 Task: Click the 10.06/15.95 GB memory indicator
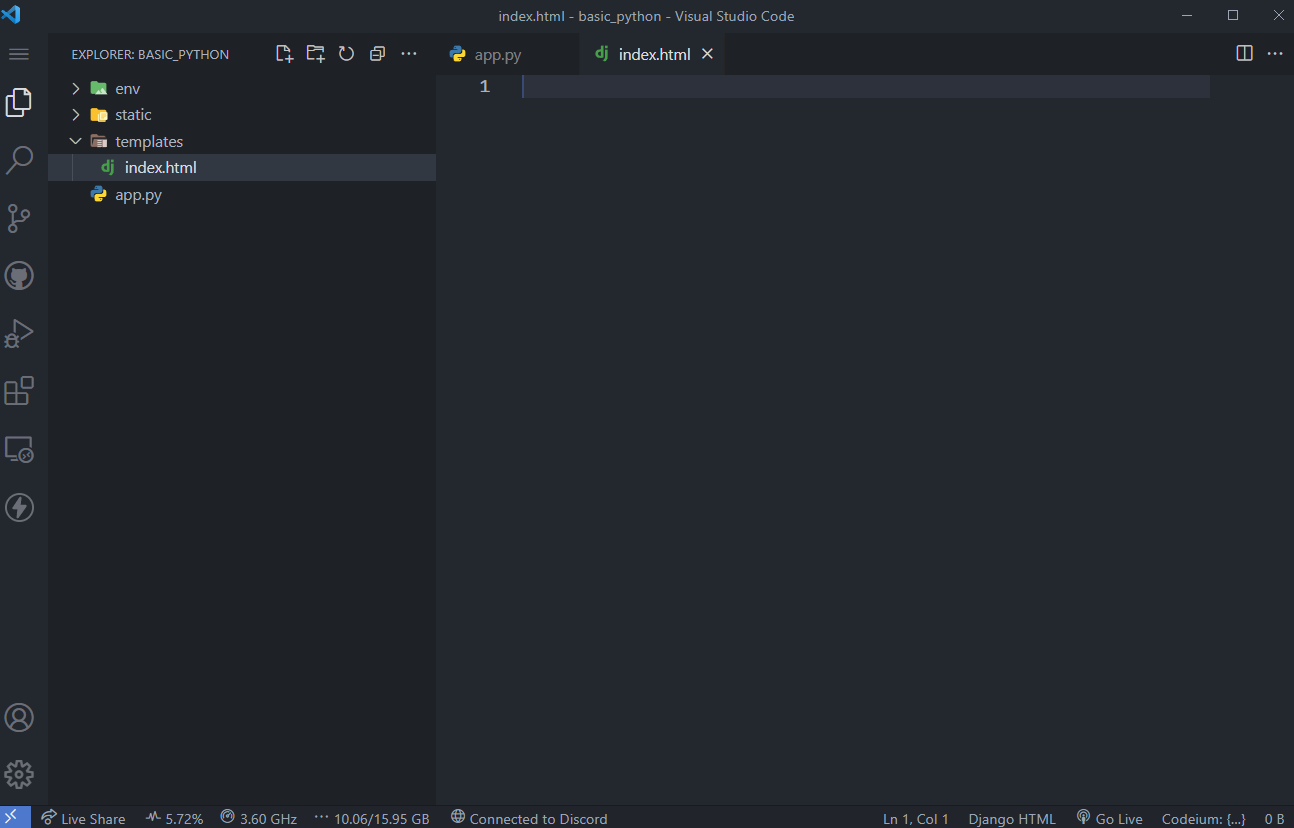[372, 818]
